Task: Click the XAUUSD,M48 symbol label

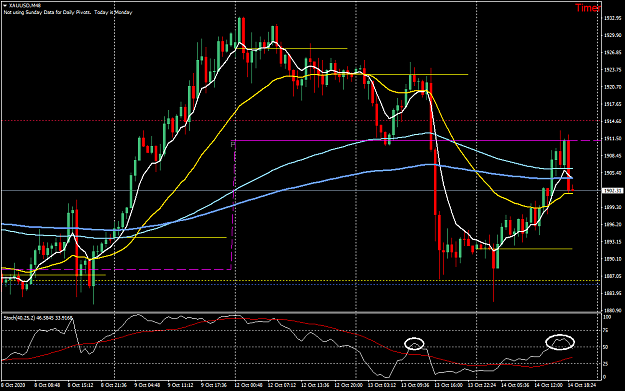Action: [x=25, y=6]
